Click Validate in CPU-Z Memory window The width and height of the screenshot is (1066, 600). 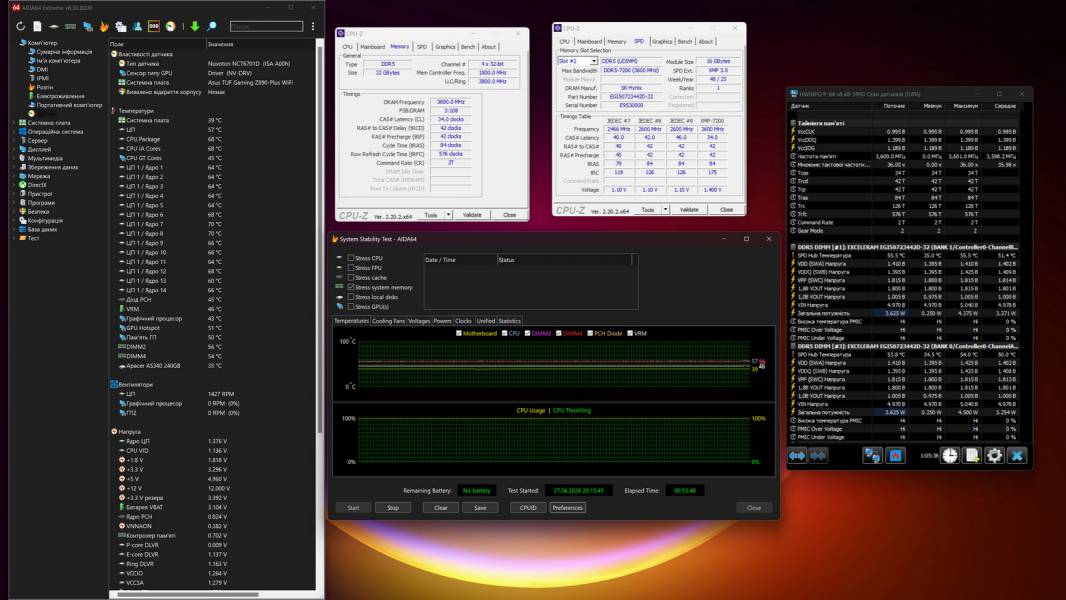472,215
